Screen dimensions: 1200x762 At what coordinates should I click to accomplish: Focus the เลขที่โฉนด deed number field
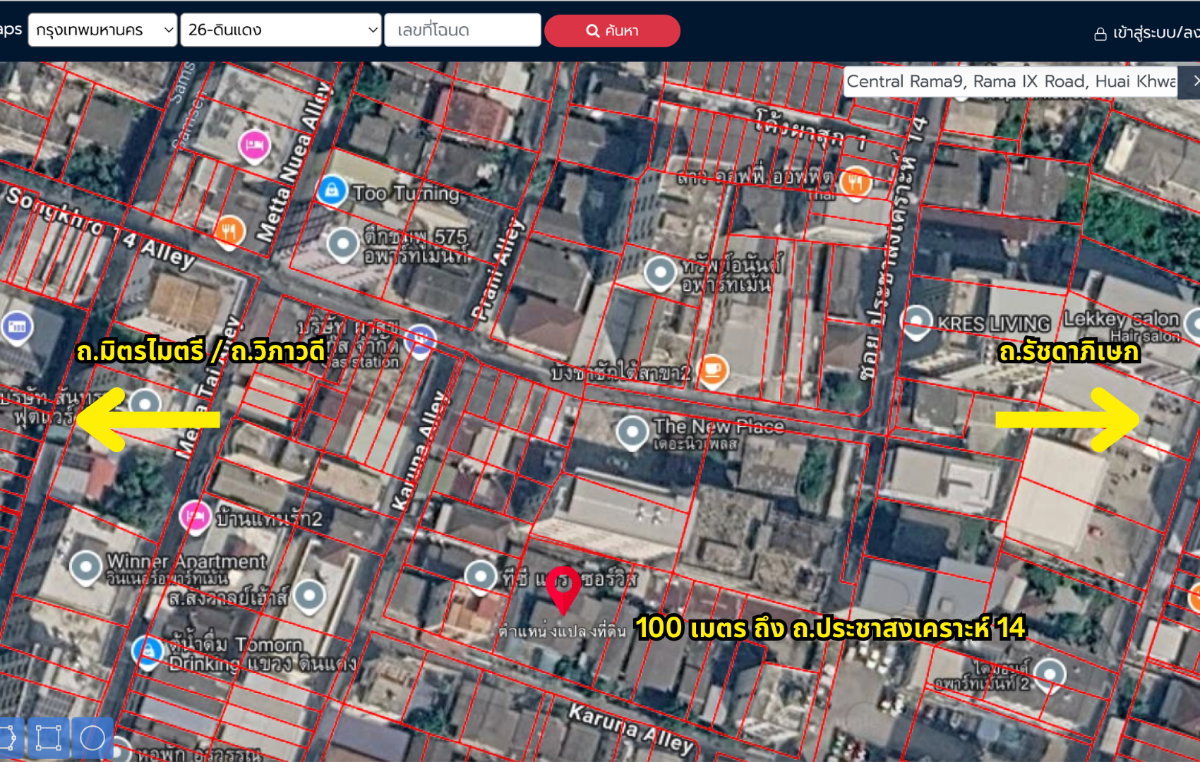[463, 30]
